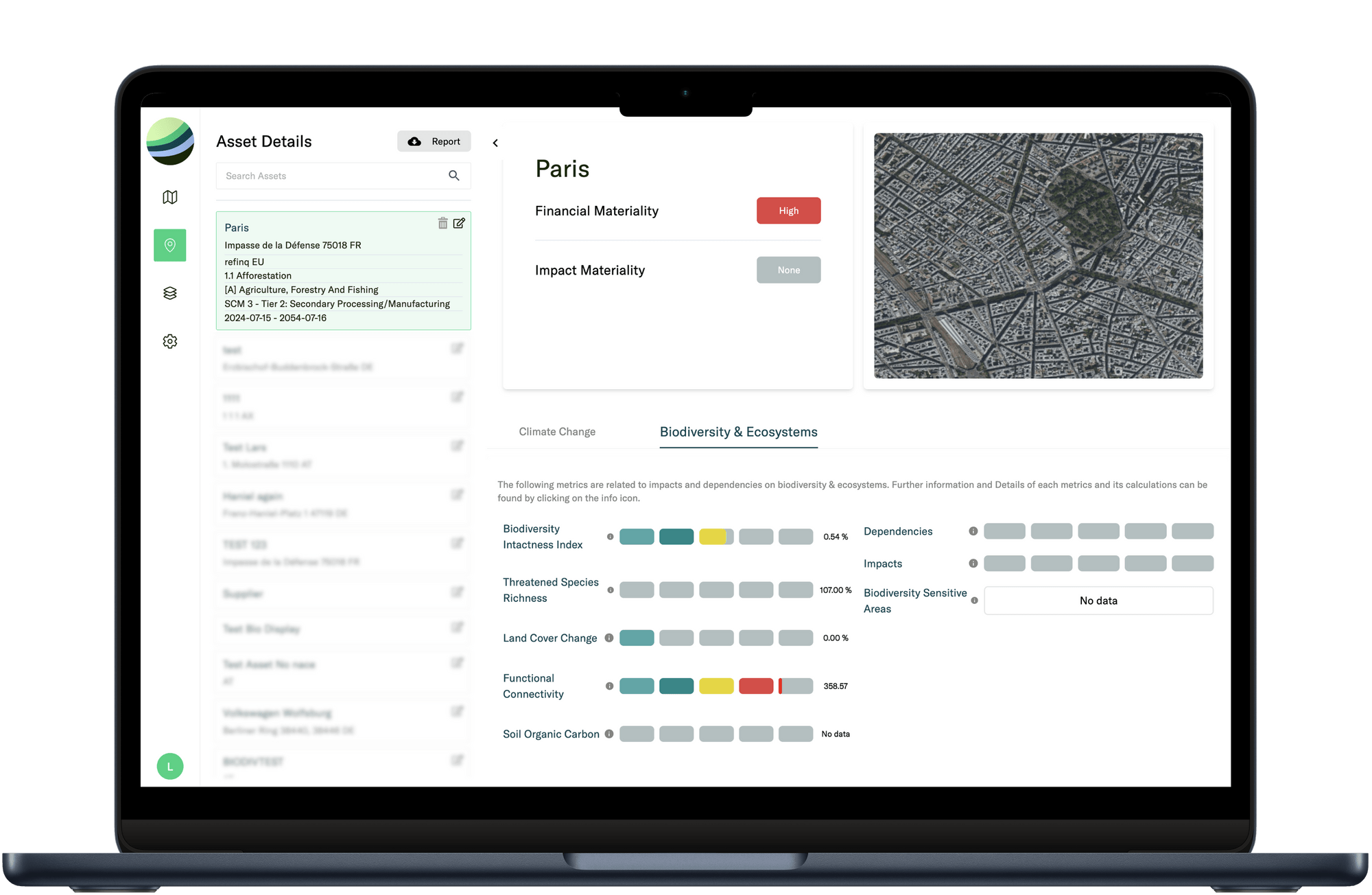Open info for Biodiversity Intactness Index

click(x=610, y=537)
